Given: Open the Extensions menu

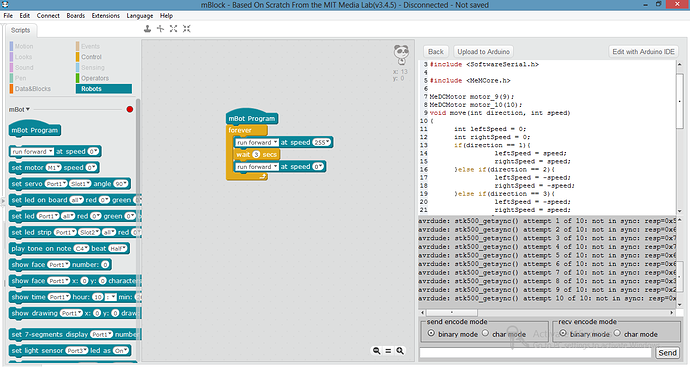Looking at the screenshot, I should pyautogui.click(x=106, y=15).
